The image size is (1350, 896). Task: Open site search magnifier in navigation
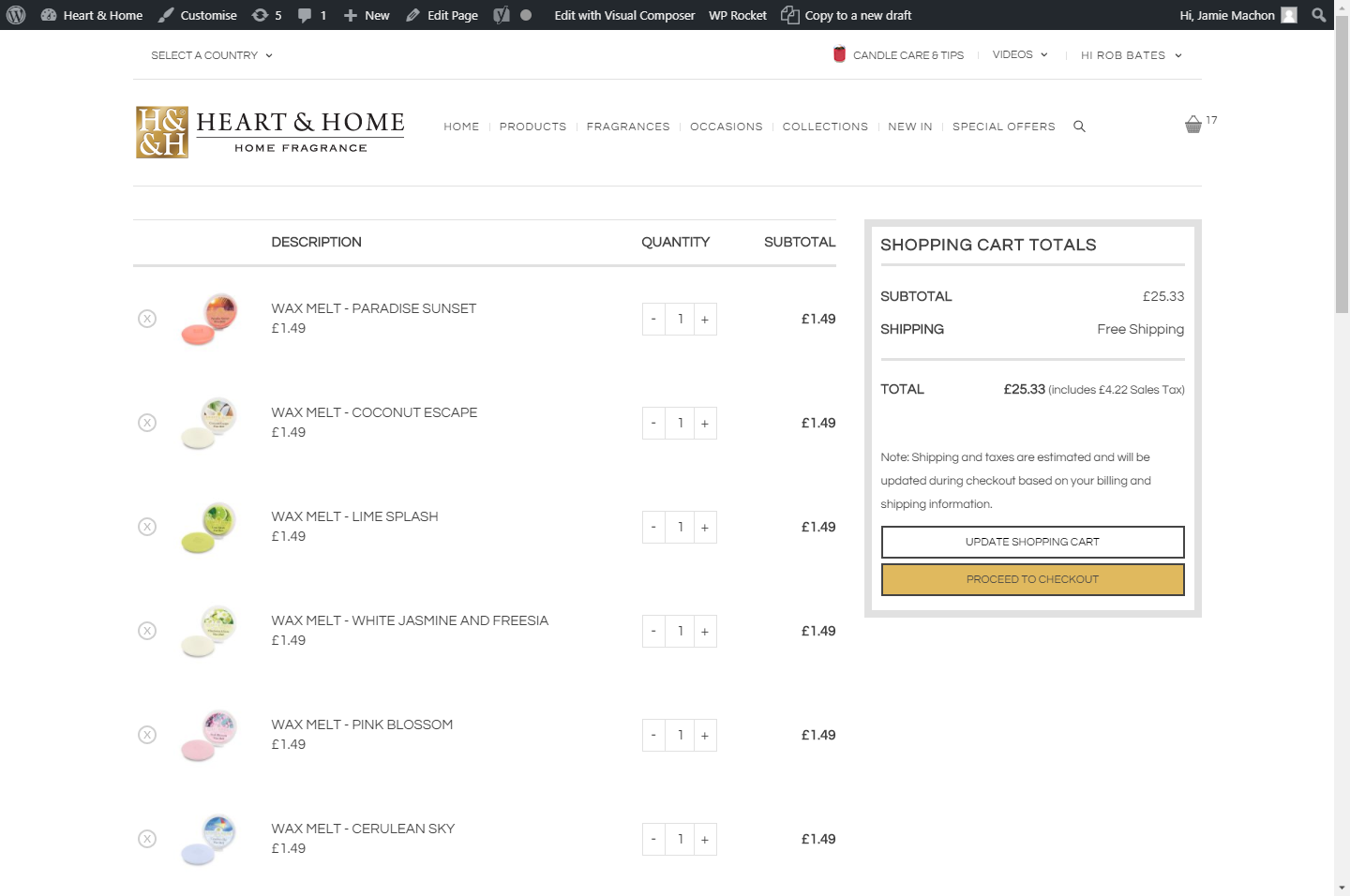pyautogui.click(x=1079, y=126)
